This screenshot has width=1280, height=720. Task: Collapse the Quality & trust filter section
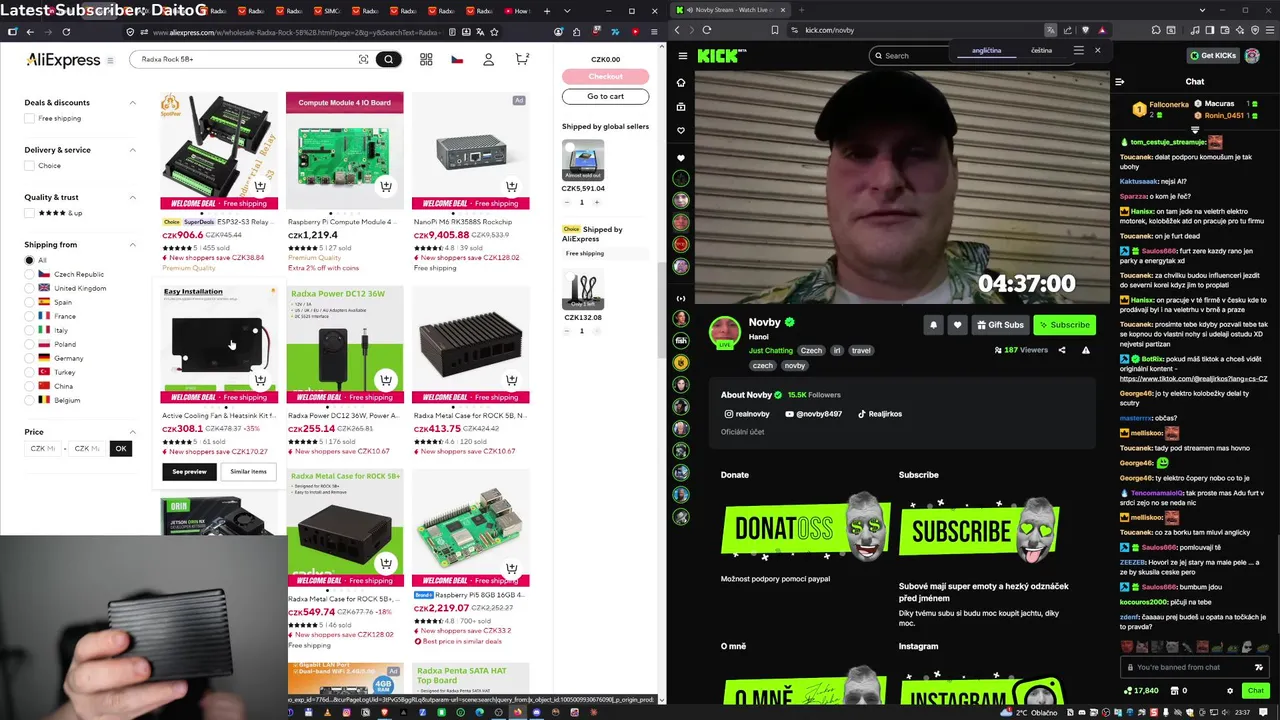point(132,197)
